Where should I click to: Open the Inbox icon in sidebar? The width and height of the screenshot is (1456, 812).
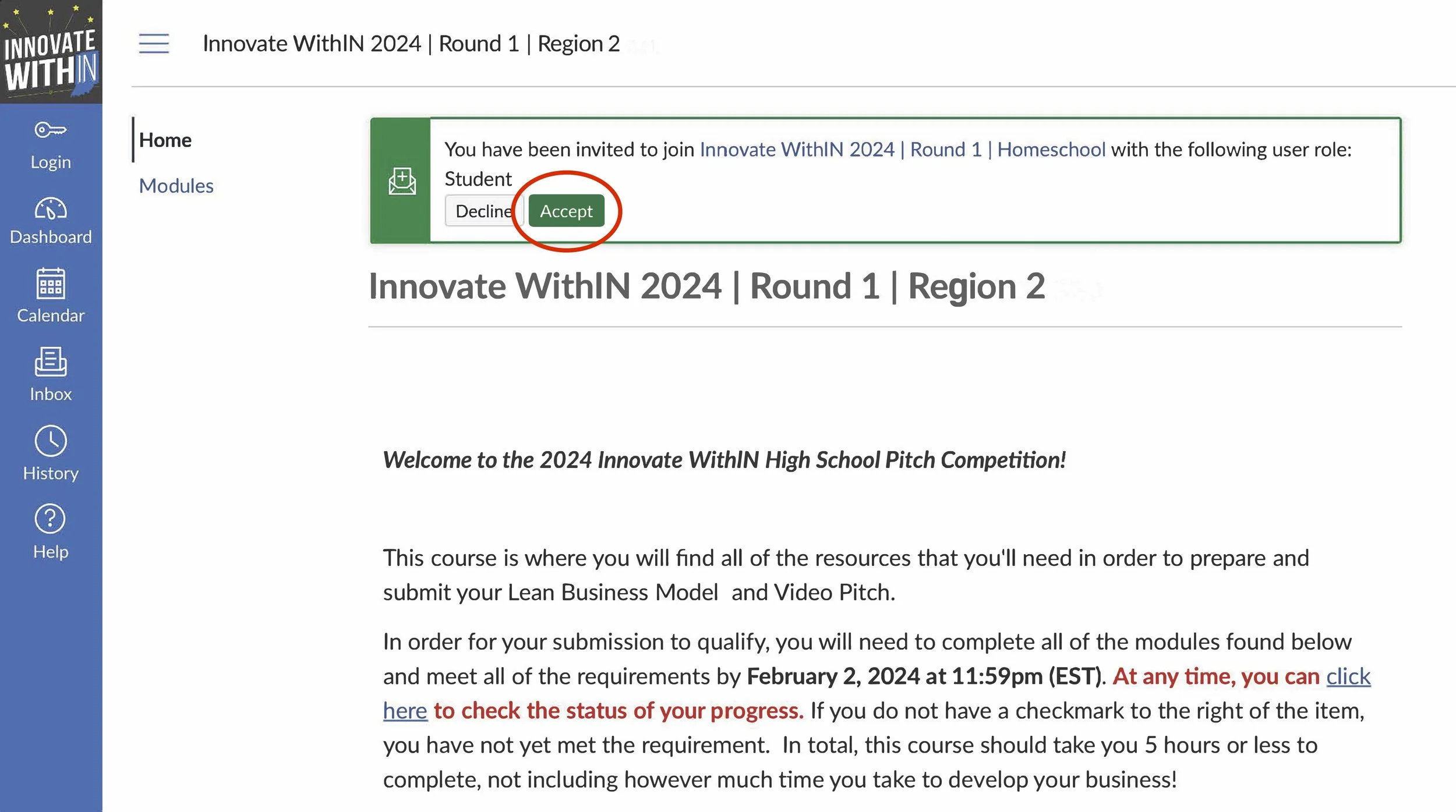pyautogui.click(x=51, y=362)
